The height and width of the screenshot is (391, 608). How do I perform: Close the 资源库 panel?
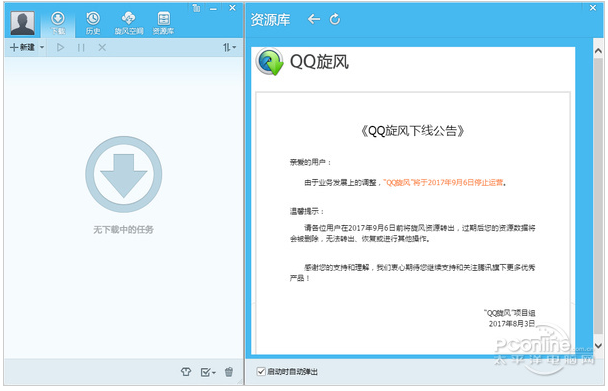(593, 8)
